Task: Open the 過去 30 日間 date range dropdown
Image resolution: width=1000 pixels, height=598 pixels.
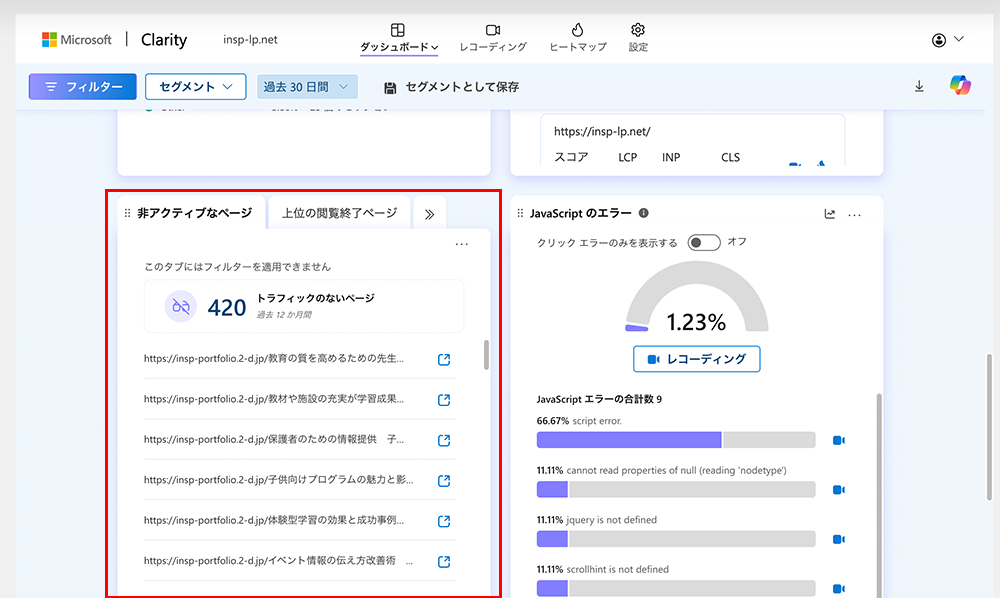Action: tap(307, 87)
